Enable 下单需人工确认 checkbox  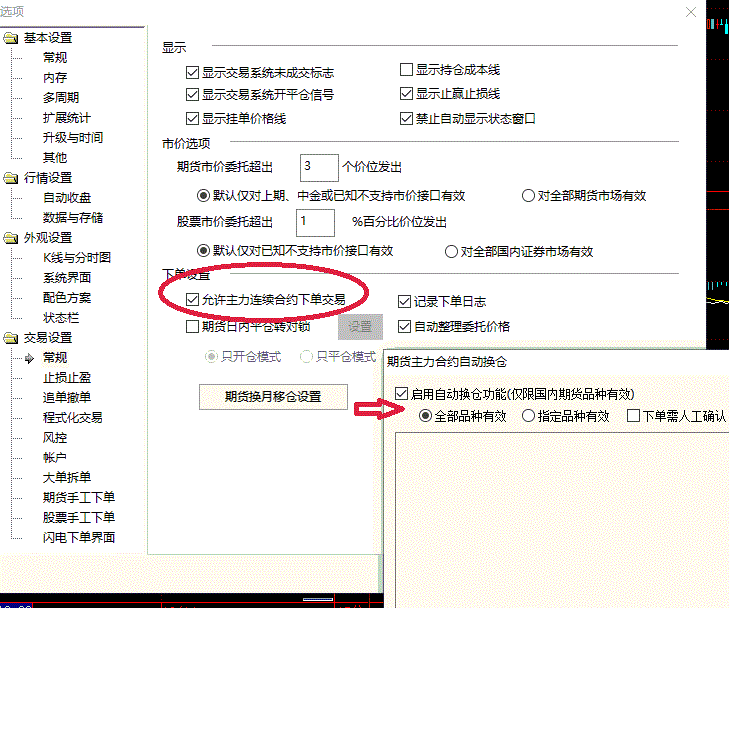(634, 416)
